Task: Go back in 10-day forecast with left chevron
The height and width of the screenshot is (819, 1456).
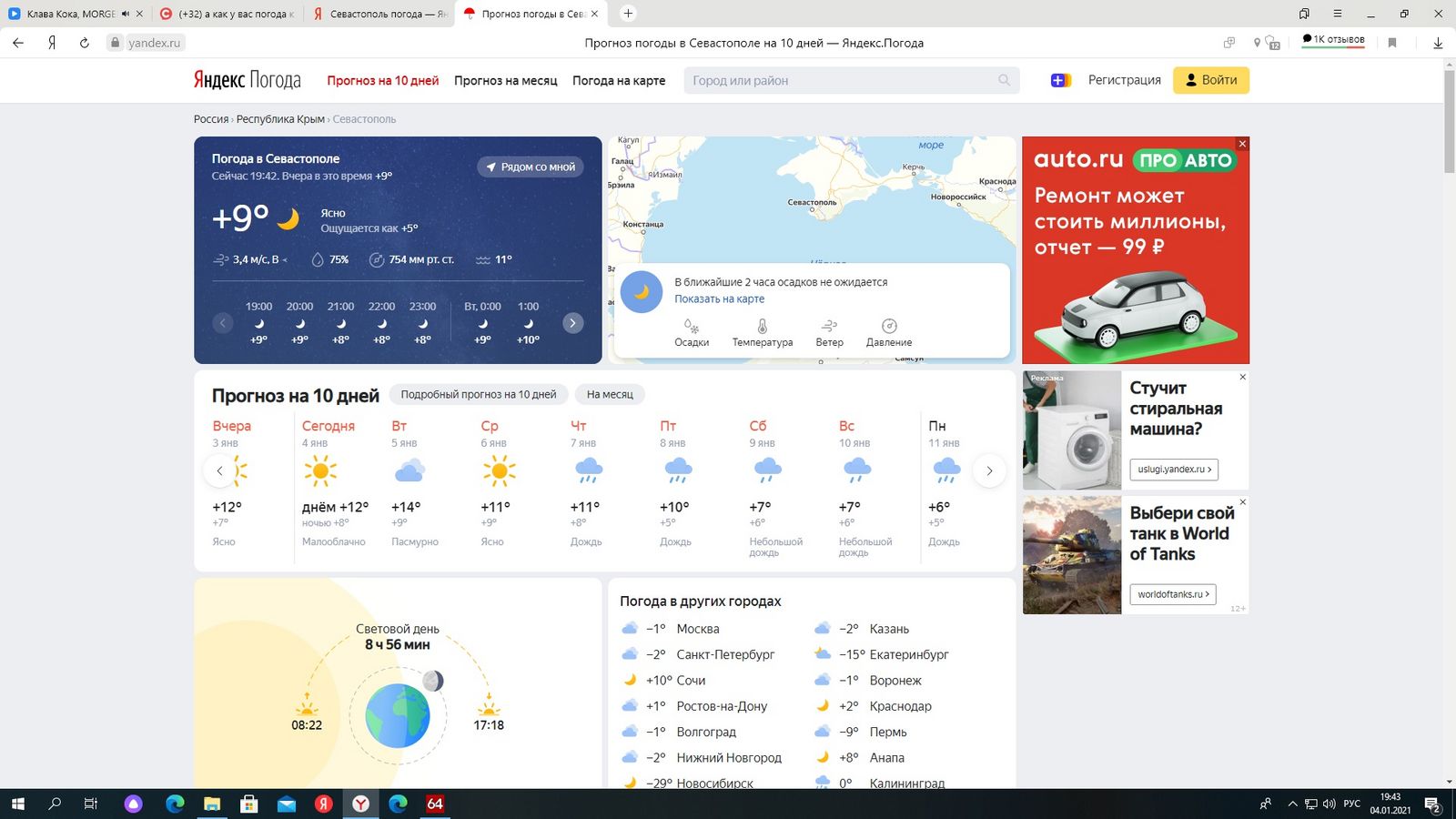Action: [x=219, y=470]
